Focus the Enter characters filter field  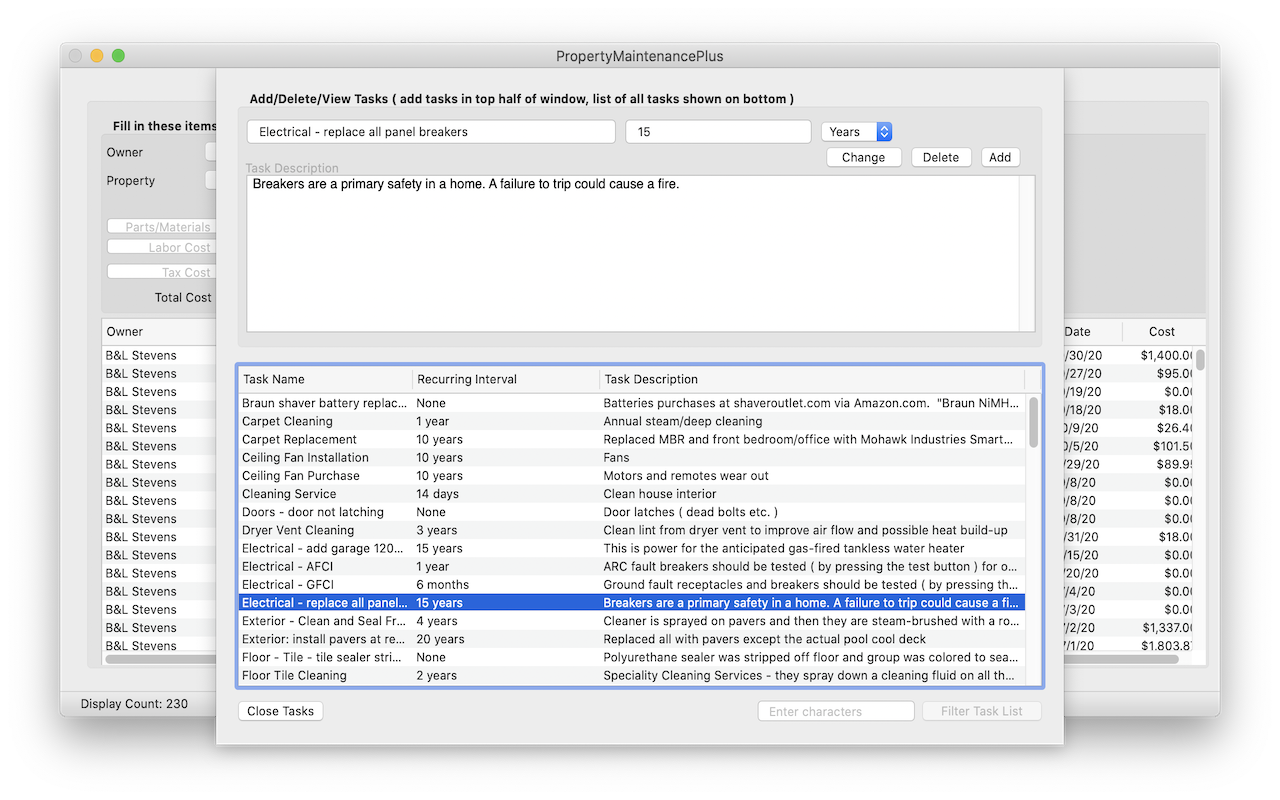(x=835, y=711)
